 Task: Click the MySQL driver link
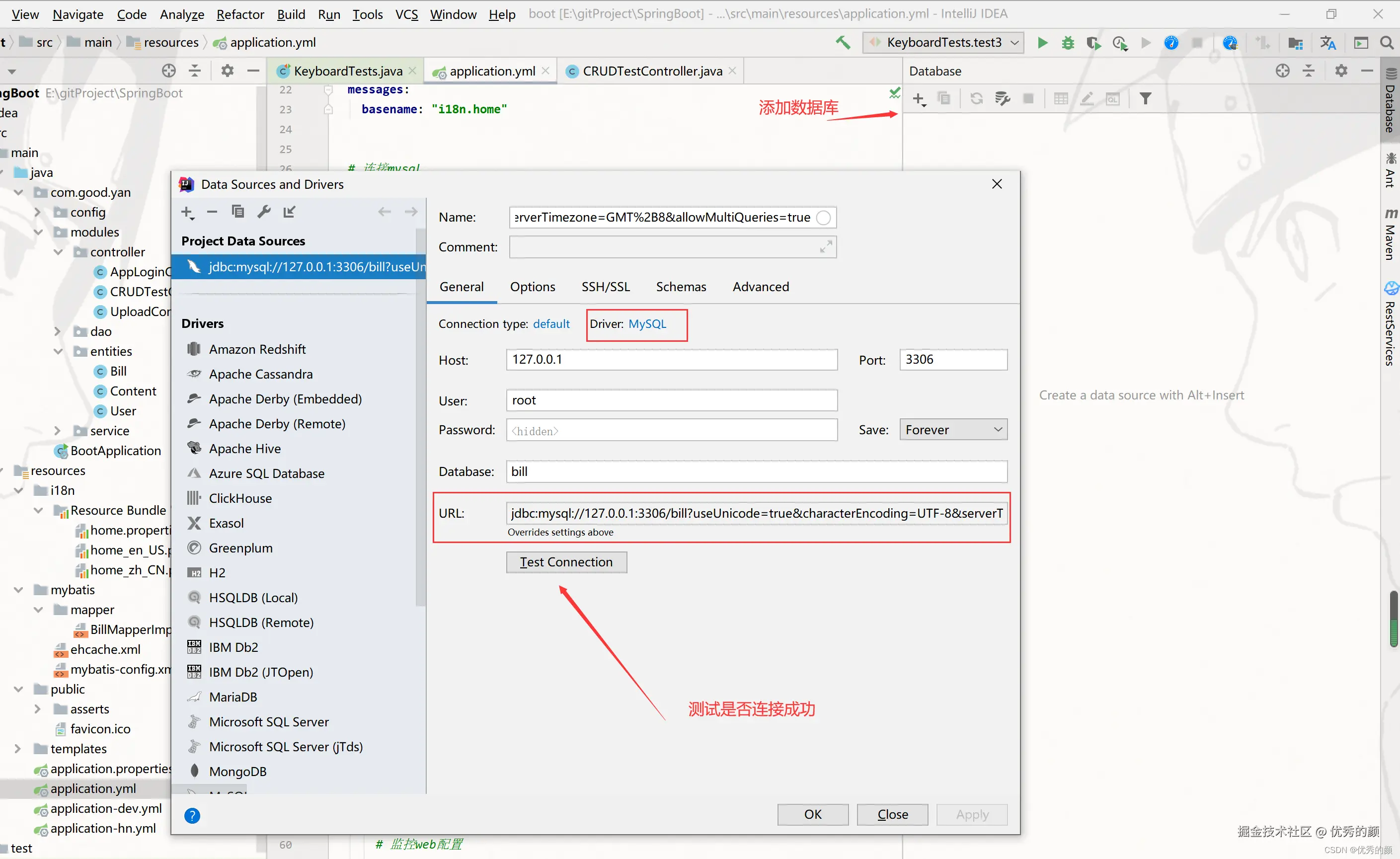point(646,324)
